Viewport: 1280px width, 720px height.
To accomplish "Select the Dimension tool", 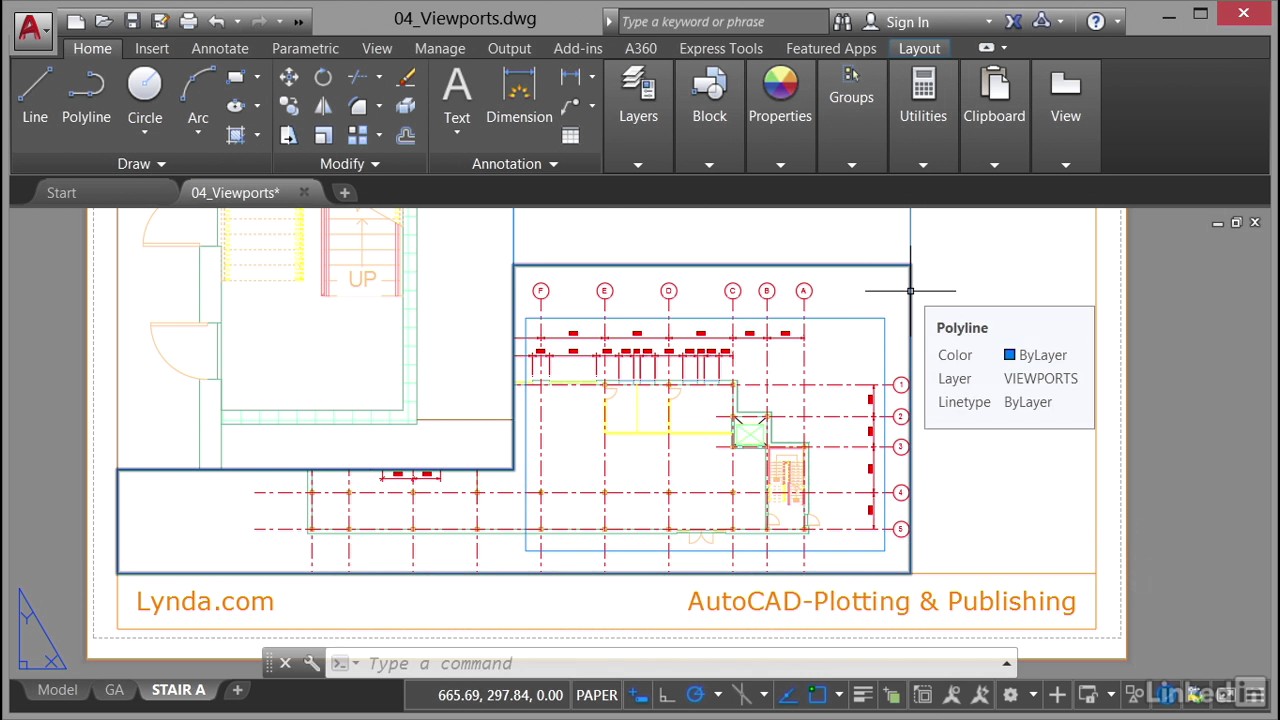I will [519, 96].
